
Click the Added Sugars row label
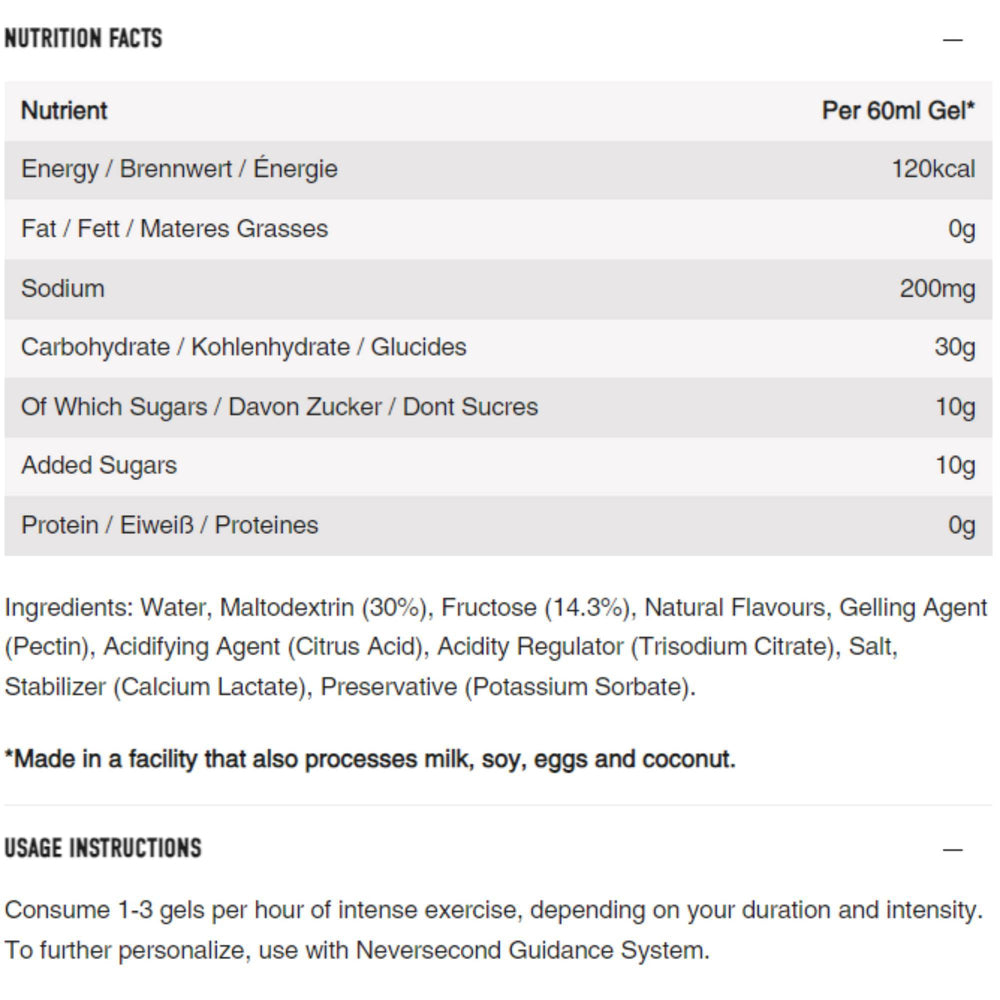coord(98,466)
